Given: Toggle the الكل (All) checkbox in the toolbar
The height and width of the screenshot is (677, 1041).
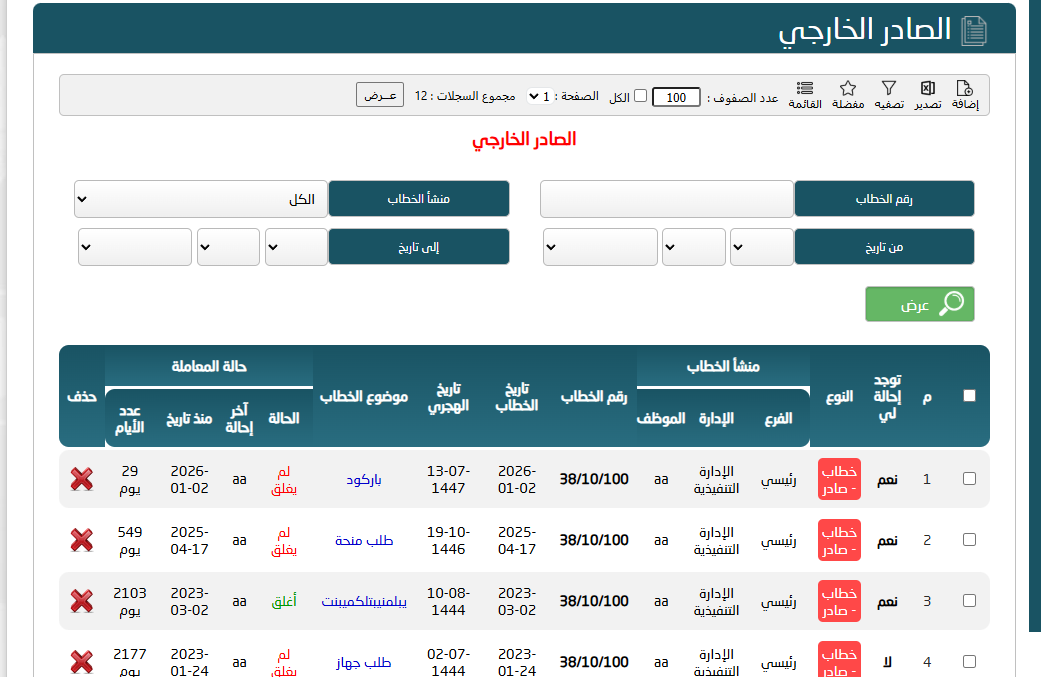Looking at the screenshot, I should click(x=641, y=97).
